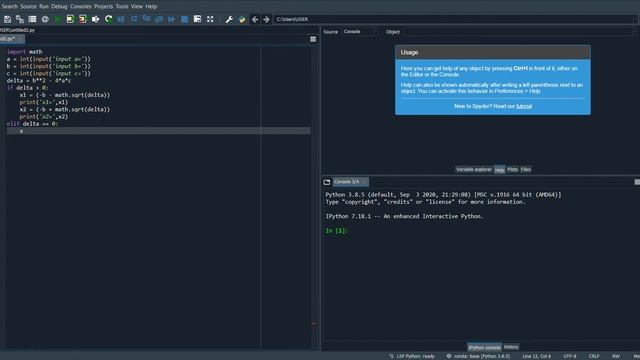Click the 'delta = b**2 - 4*a*c' line

[x=39, y=81]
